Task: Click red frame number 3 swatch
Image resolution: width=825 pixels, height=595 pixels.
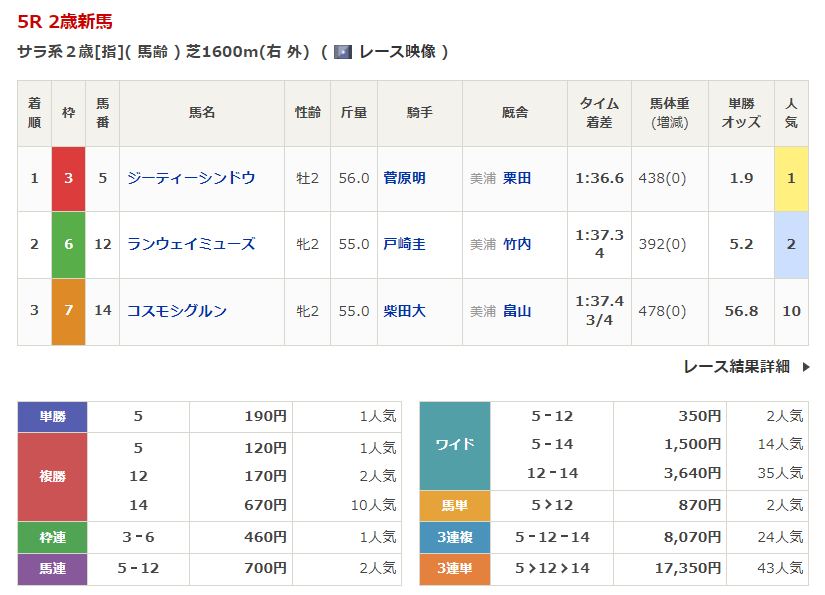Action: coord(68,178)
